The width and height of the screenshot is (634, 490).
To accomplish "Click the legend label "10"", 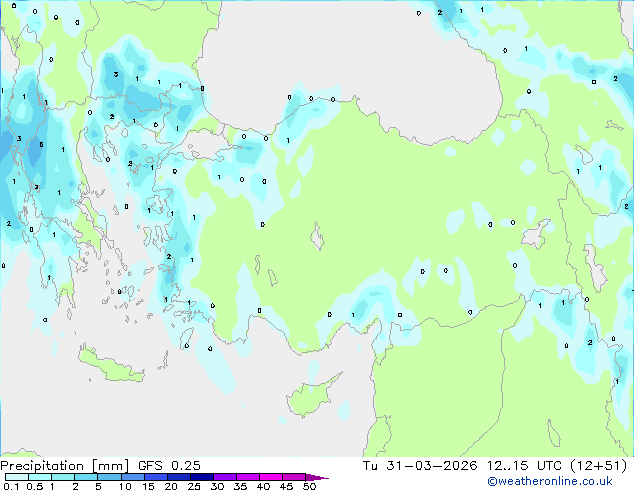I will tap(125, 486).
